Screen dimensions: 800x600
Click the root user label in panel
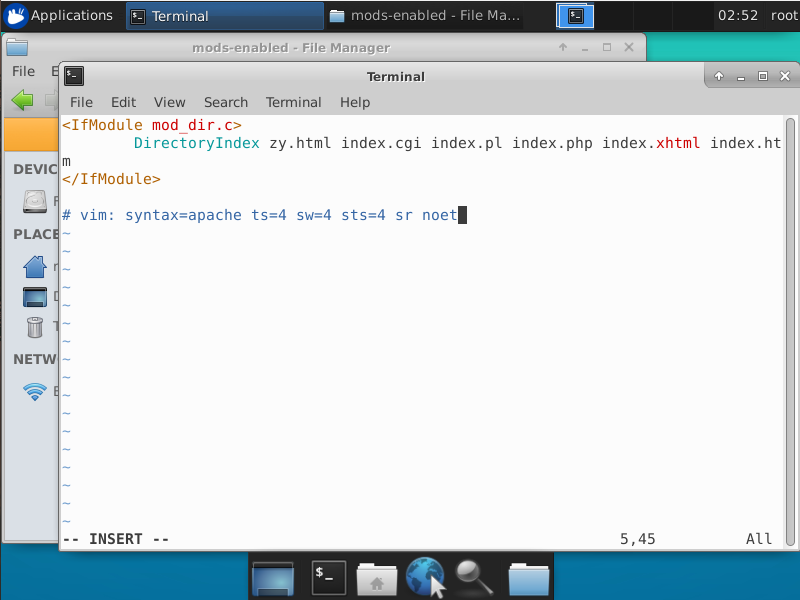pyautogui.click(x=784, y=16)
